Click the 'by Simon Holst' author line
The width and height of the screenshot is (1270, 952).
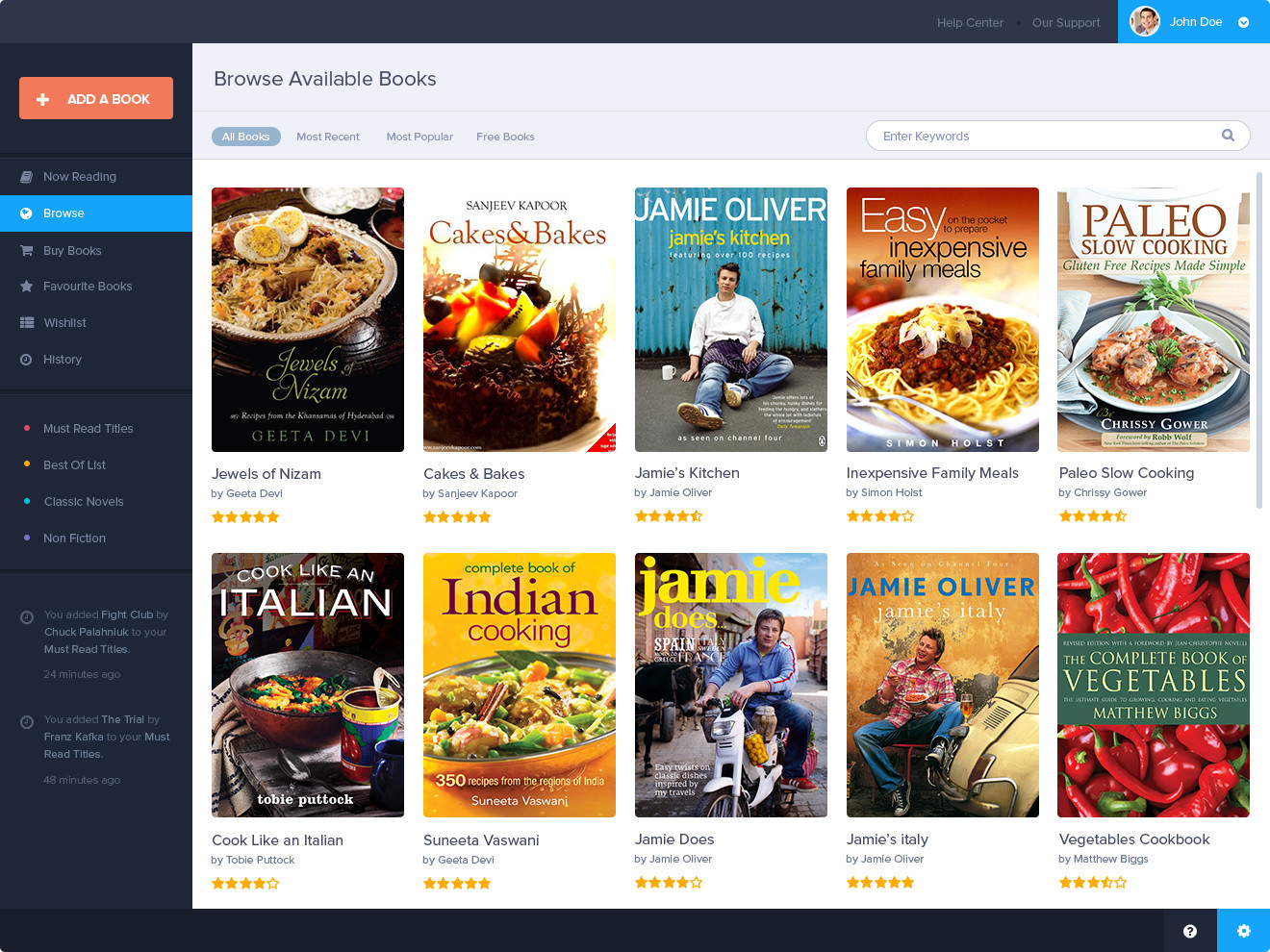[884, 492]
